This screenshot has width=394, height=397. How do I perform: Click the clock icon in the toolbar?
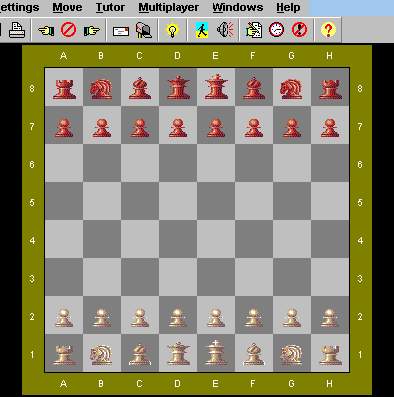(x=276, y=30)
